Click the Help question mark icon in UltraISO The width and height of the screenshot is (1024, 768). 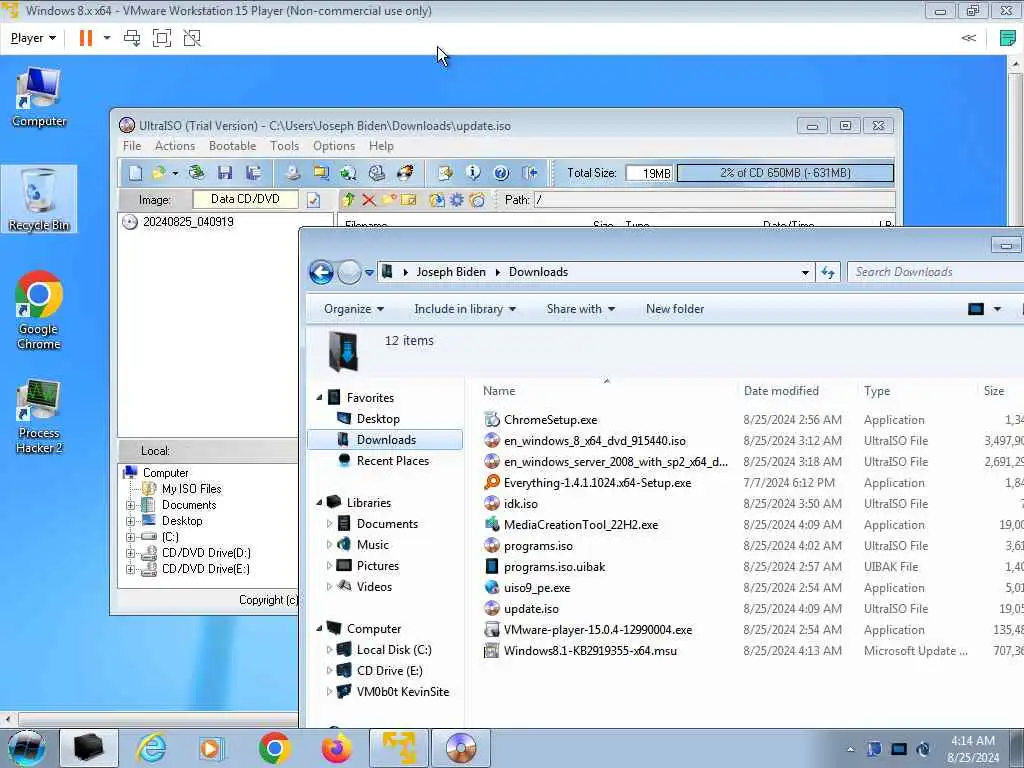501,173
